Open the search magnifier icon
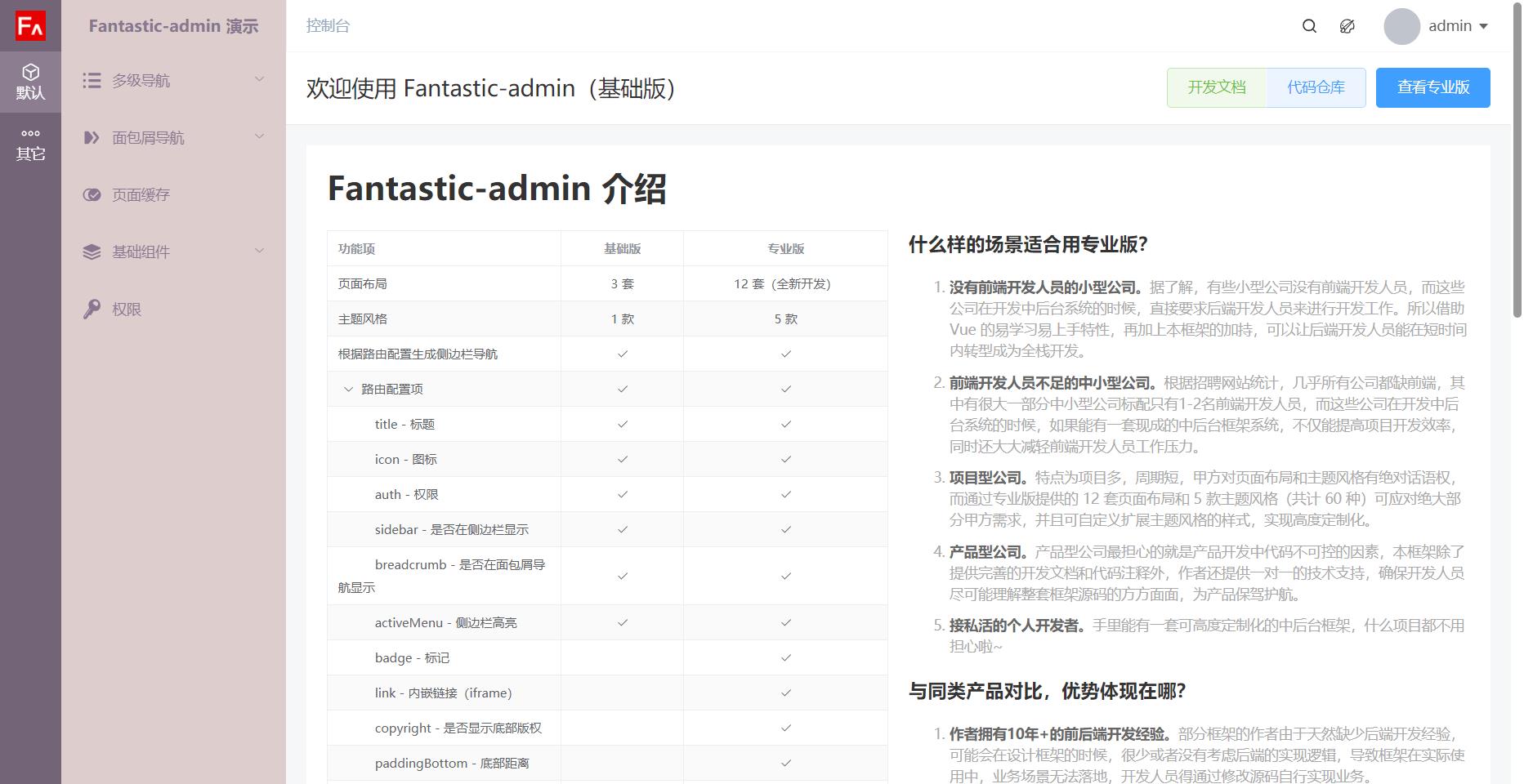This screenshot has width=1524, height=784. click(x=1309, y=26)
